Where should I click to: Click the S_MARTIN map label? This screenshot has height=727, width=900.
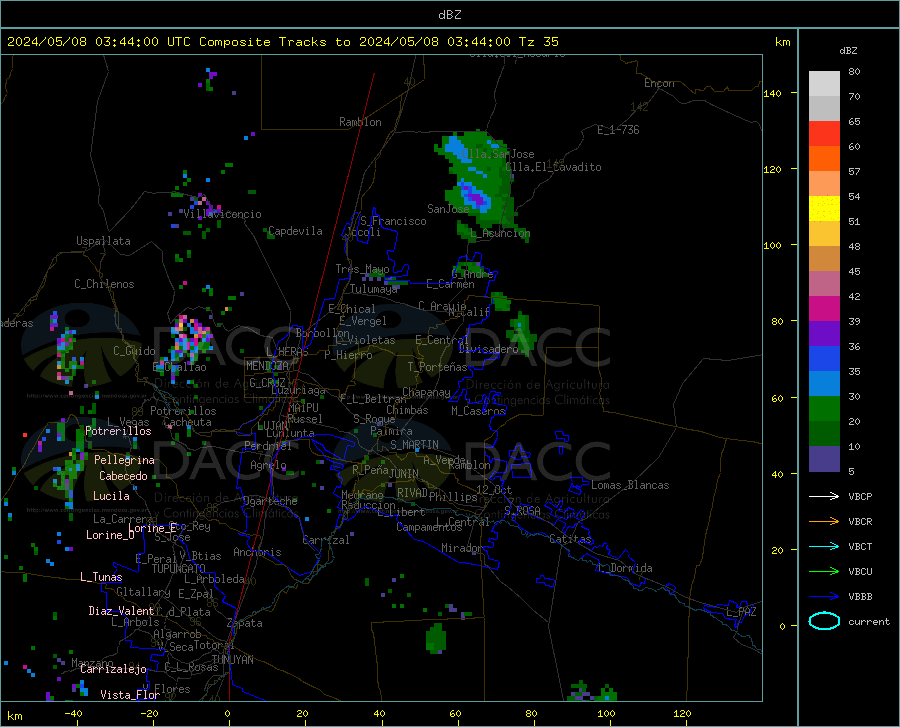point(414,445)
